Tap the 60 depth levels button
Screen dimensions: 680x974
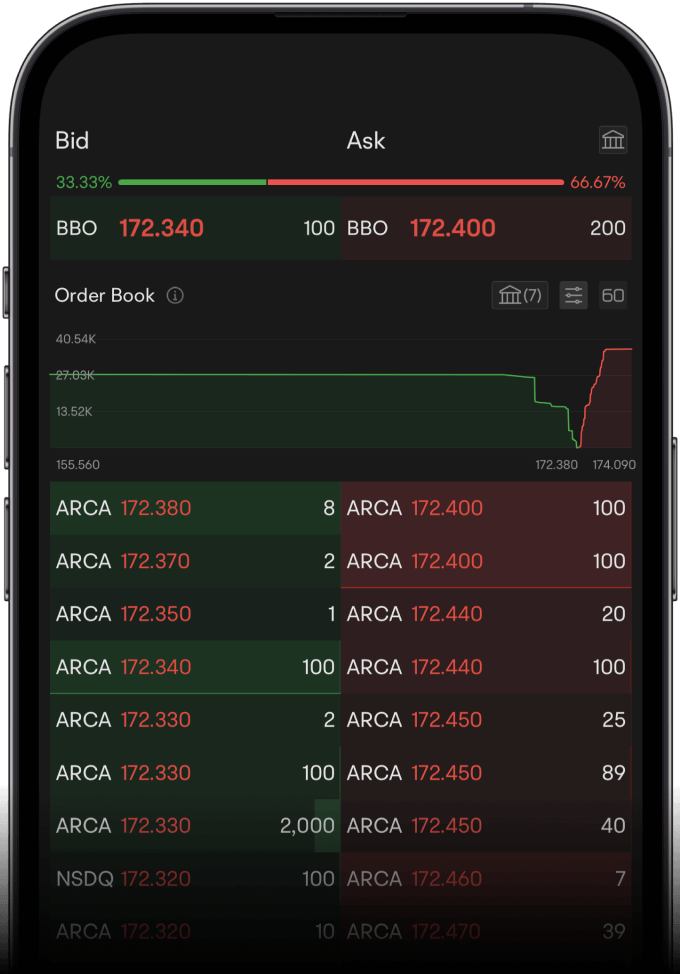(613, 295)
